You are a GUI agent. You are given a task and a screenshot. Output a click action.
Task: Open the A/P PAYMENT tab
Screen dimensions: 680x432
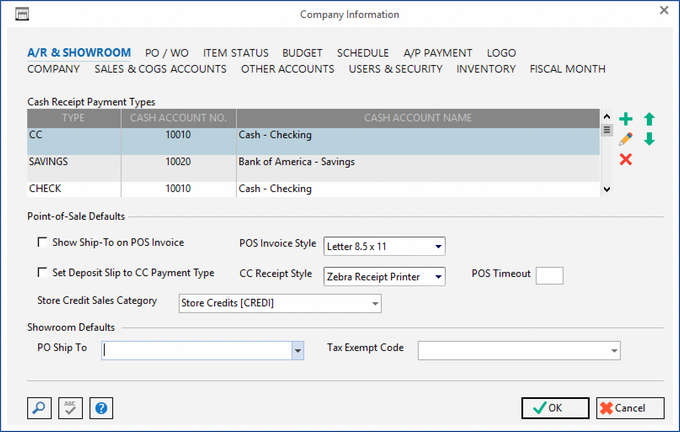coord(438,53)
